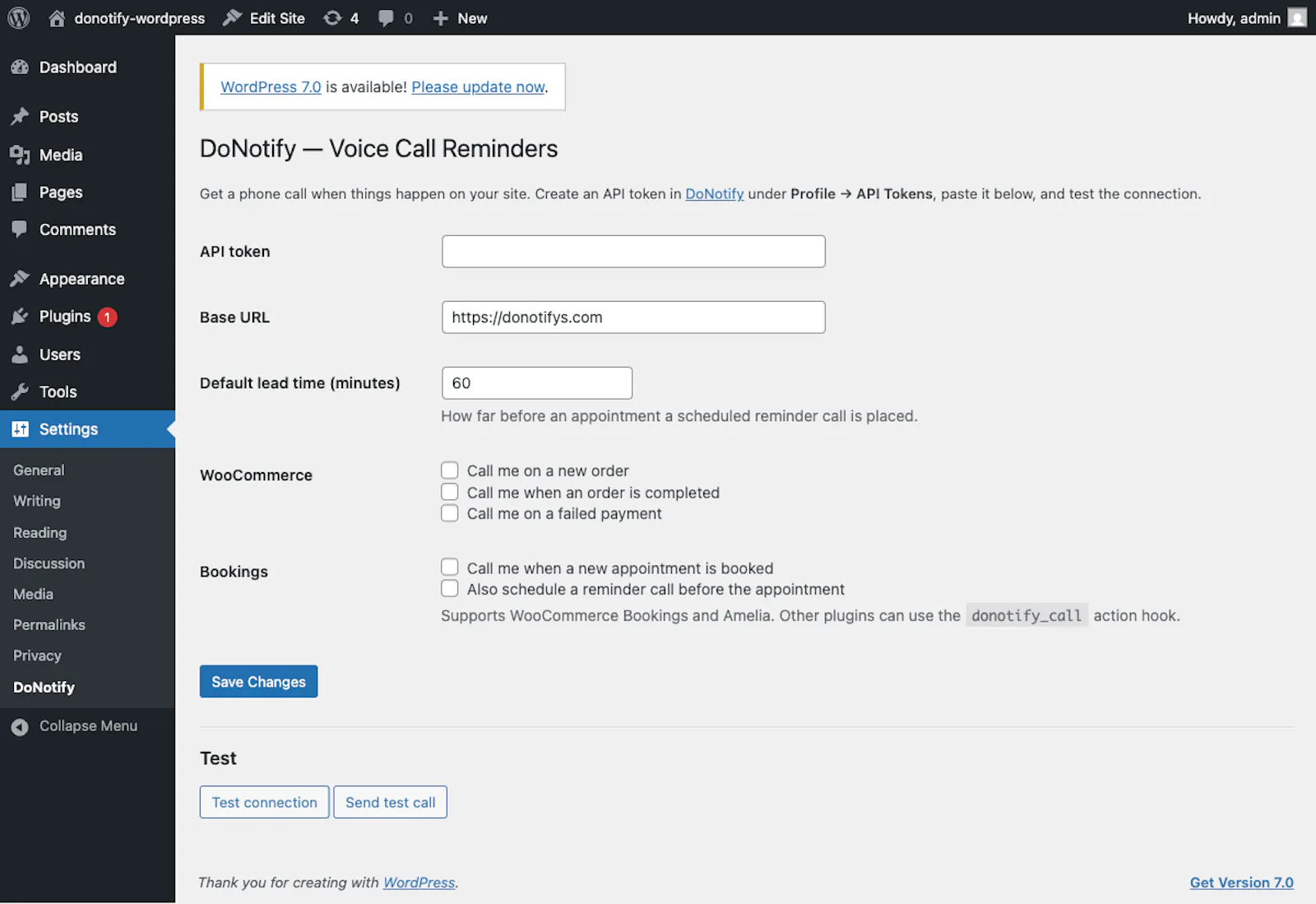Click the admin avatar in the top bar
The width and height of the screenshot is (1316, 904).
coord(1297,17)
